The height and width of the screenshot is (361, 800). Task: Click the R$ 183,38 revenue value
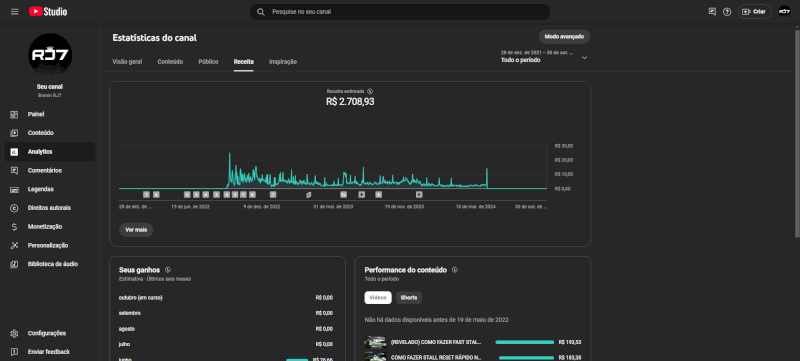coord(569,357)
